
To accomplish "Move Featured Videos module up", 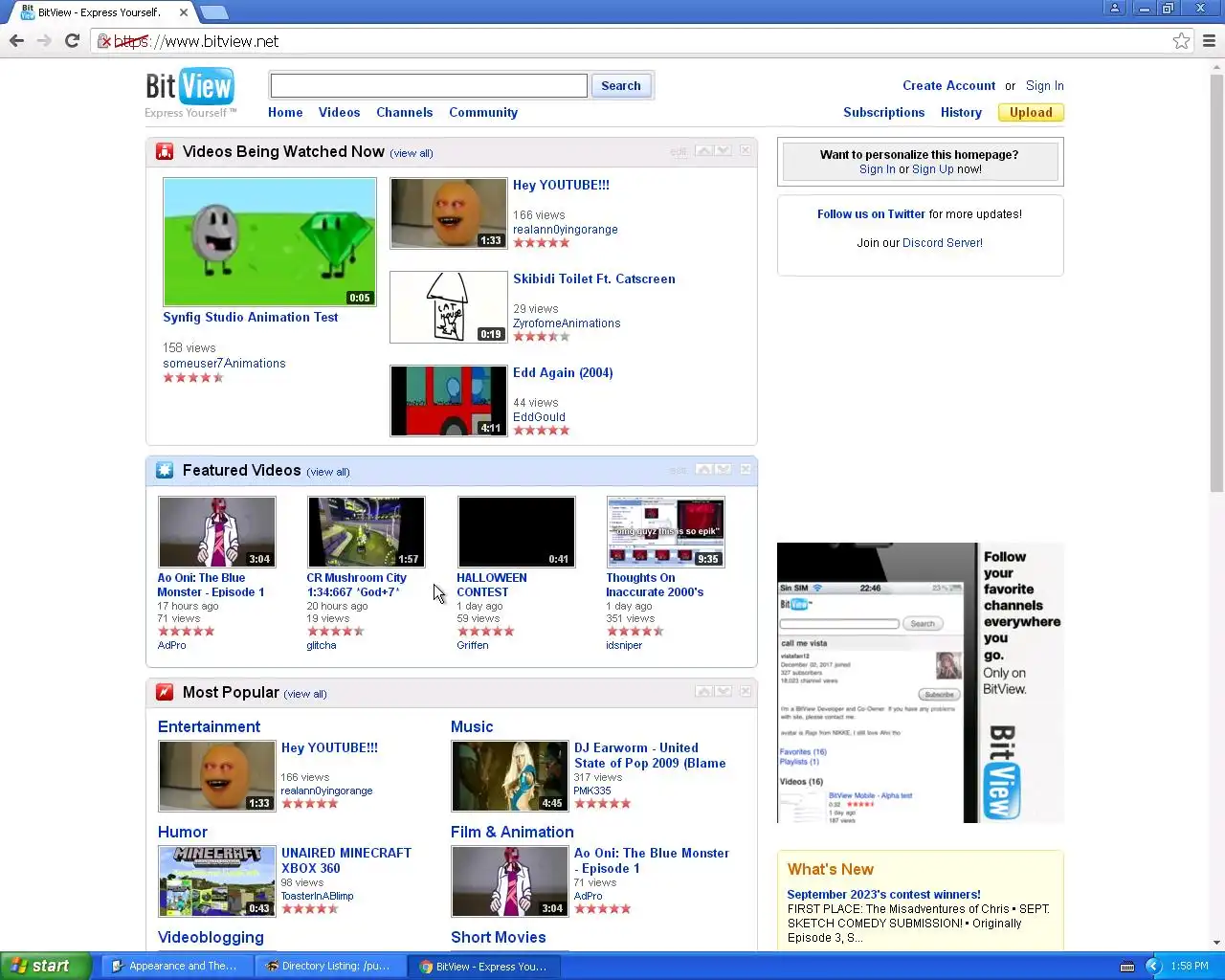I will pos(704,469).
